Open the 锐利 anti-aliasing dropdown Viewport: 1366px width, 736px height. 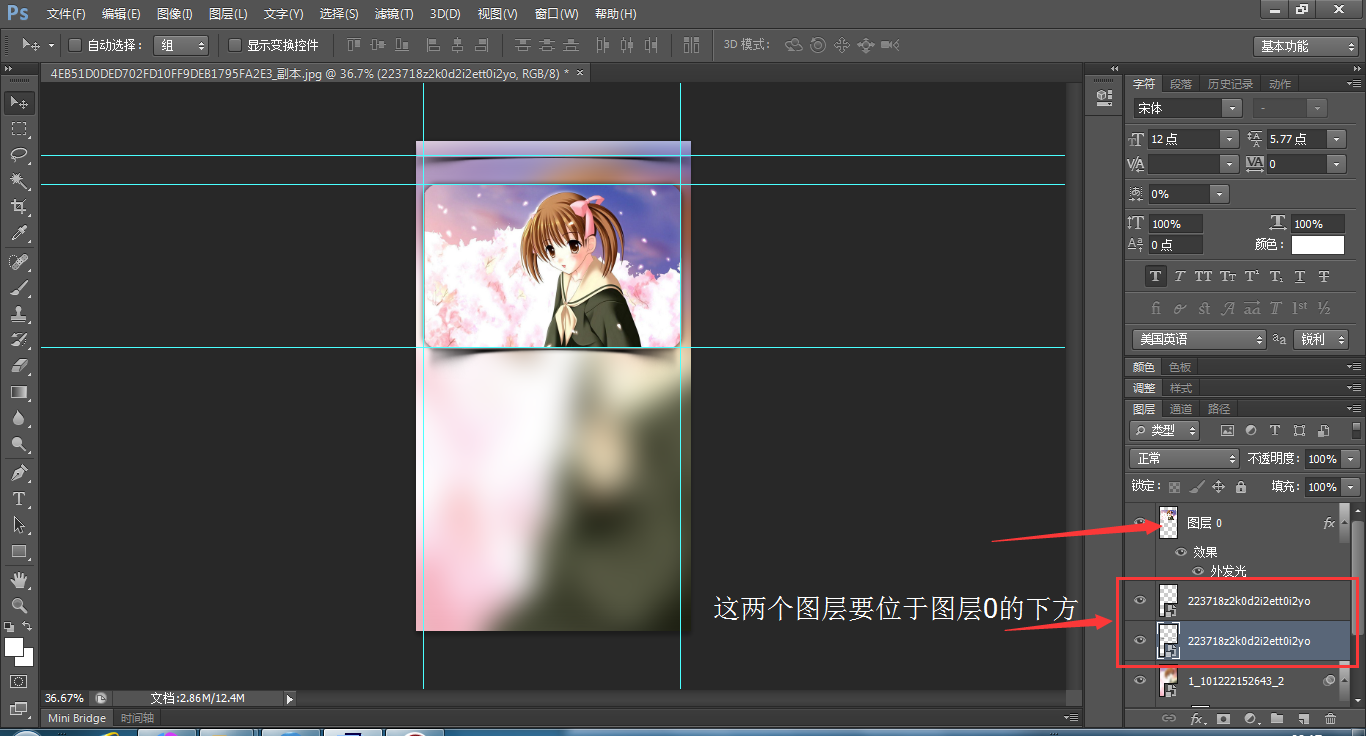point(1320,339)
